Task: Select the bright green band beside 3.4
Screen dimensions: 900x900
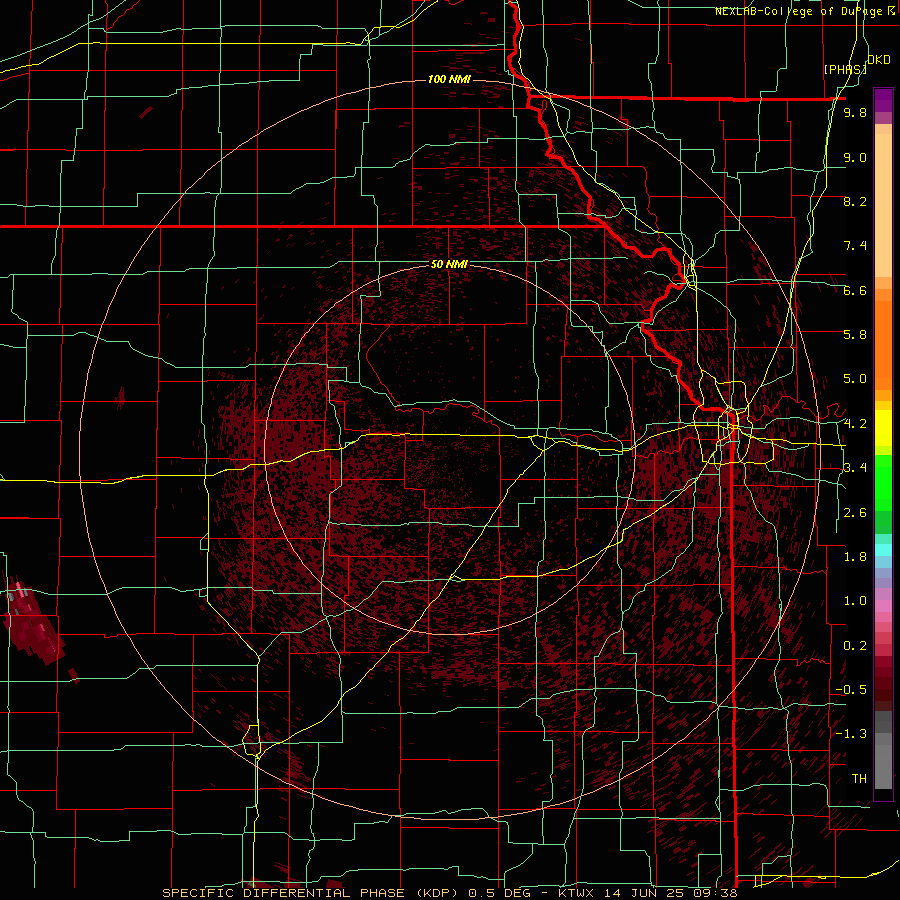Action: click(883, 481)
